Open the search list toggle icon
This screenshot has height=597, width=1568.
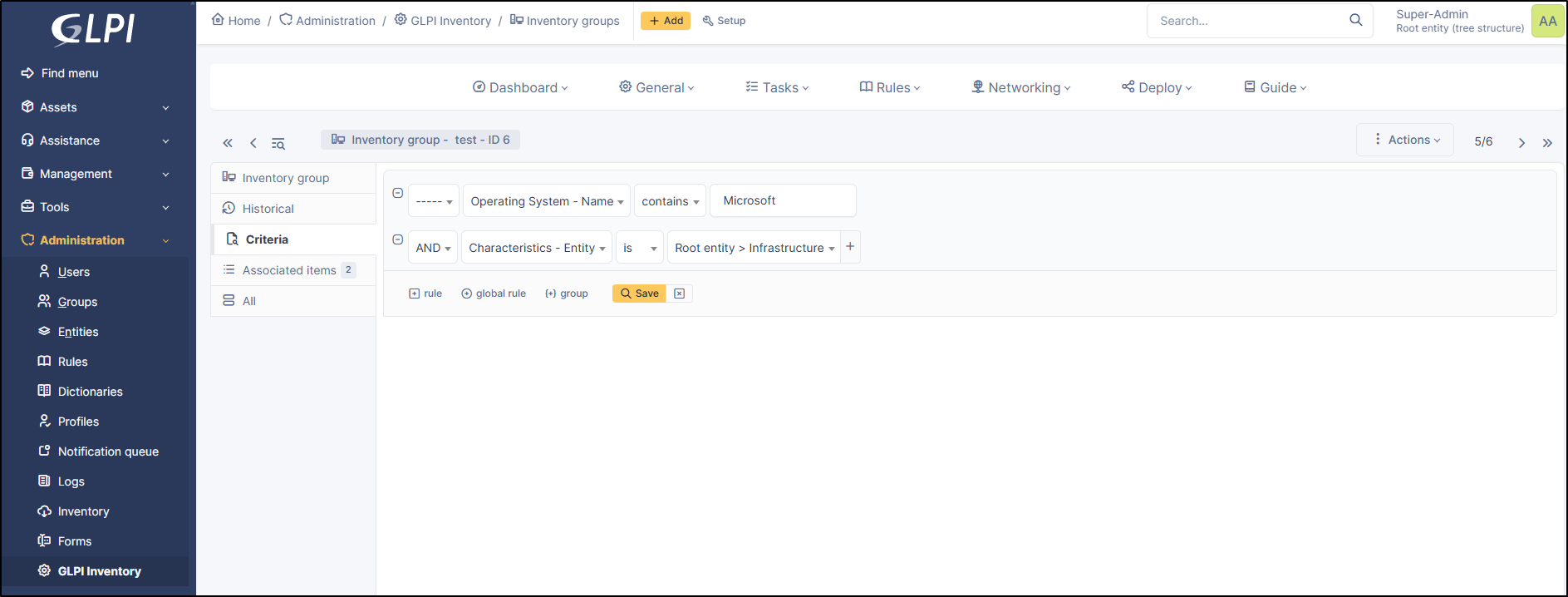(278, 144)
